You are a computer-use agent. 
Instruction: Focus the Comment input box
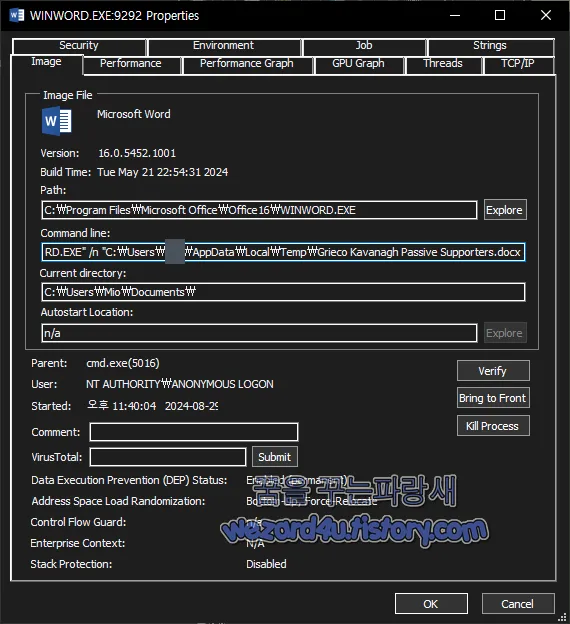pos(194,432)
